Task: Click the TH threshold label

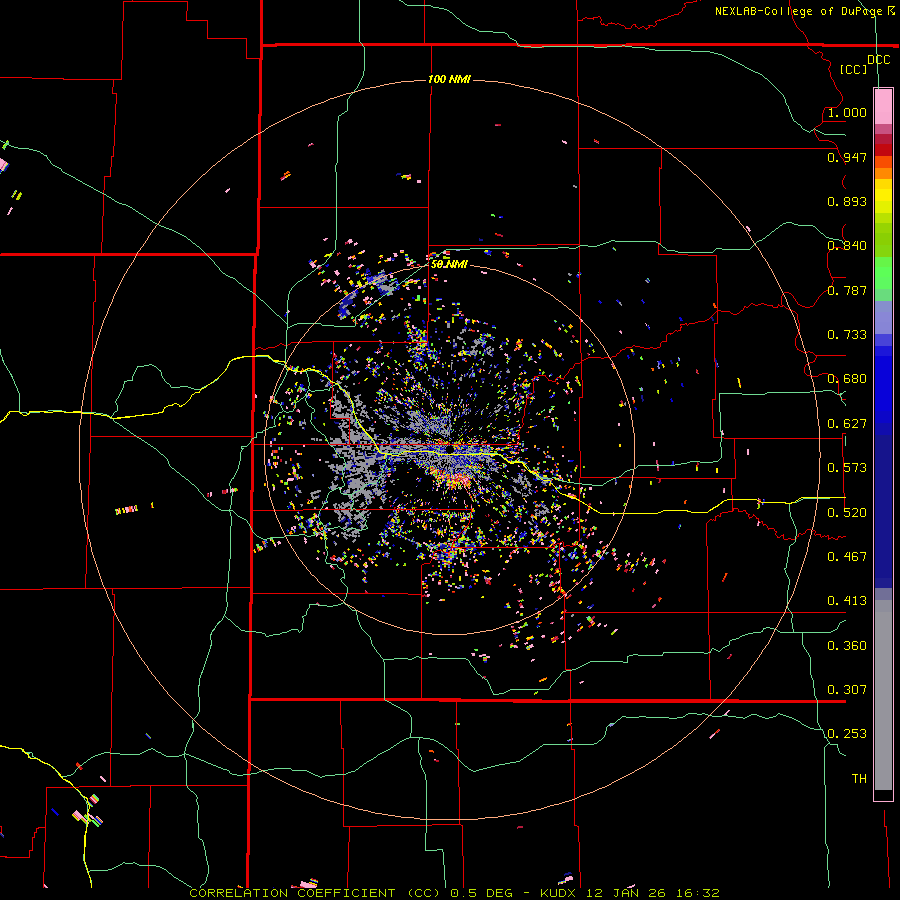Action: (x=859, y=779)
